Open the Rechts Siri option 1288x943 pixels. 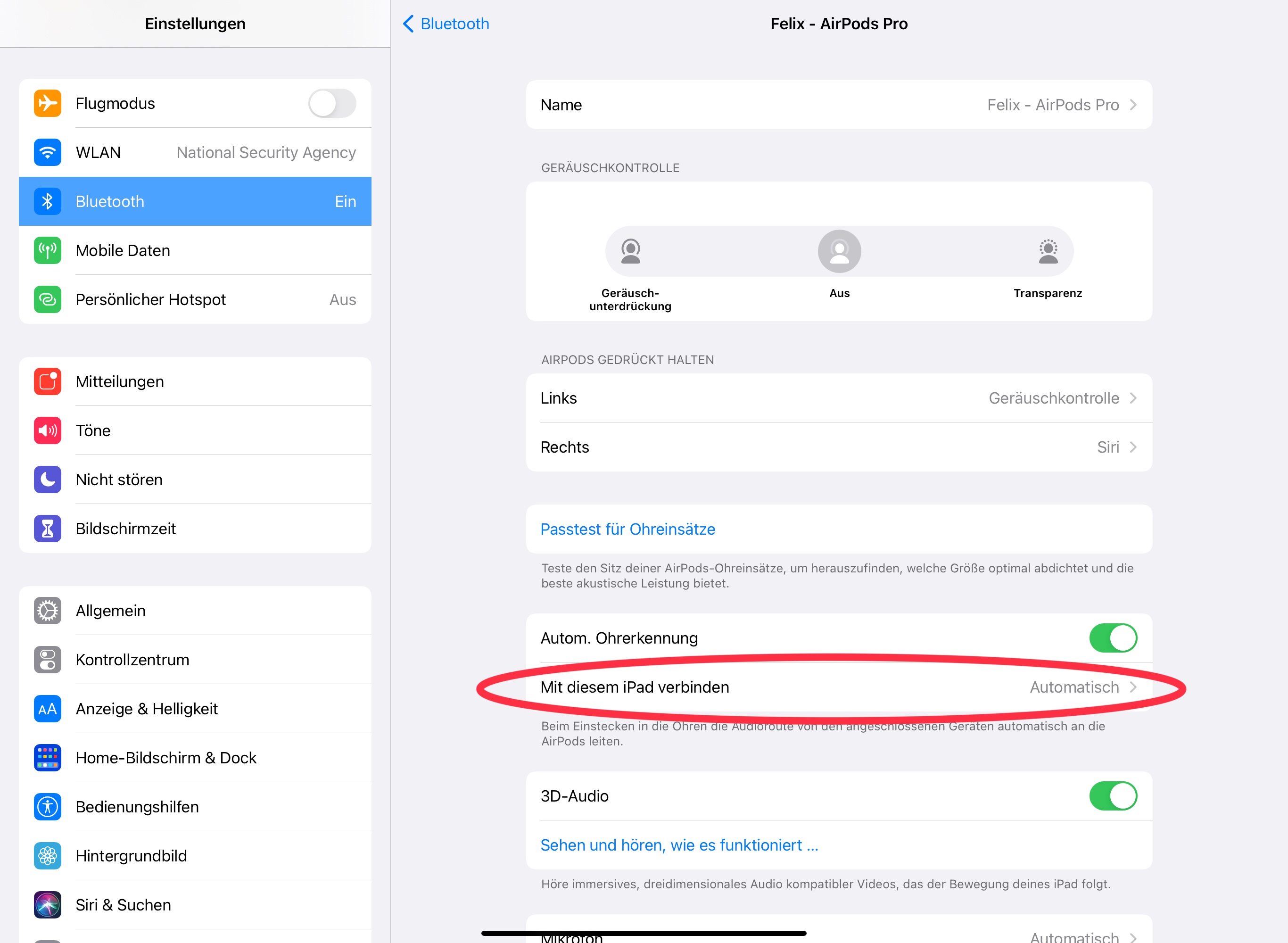coord(839,447)
